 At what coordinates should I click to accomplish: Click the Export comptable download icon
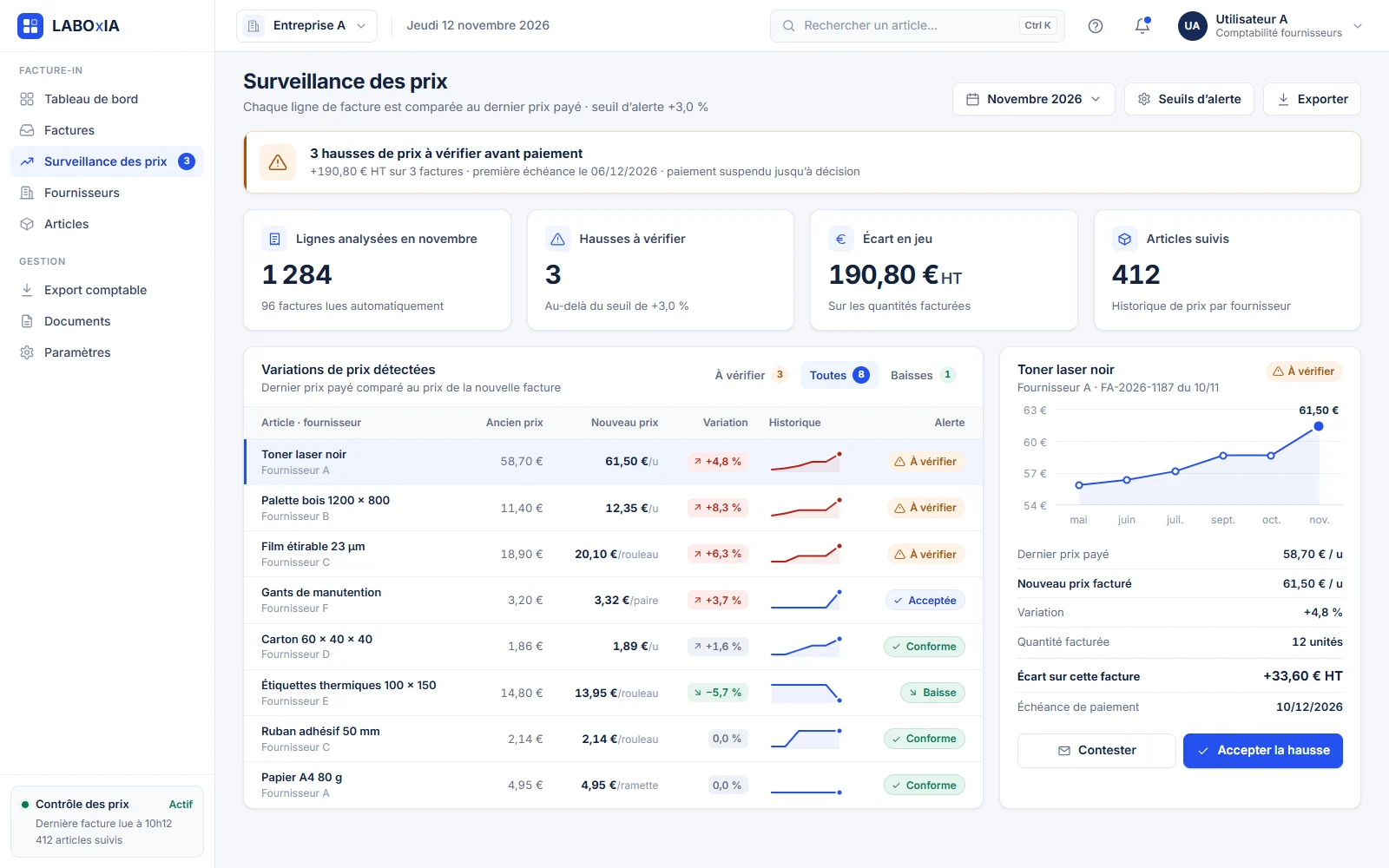[27, 290]
